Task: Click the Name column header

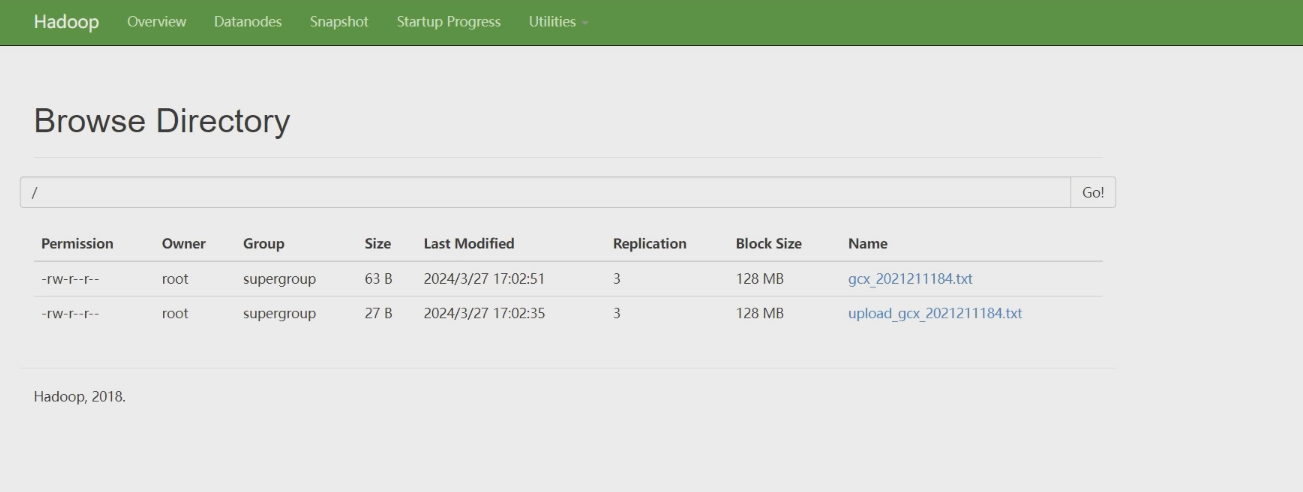Action: click(868, 244)
